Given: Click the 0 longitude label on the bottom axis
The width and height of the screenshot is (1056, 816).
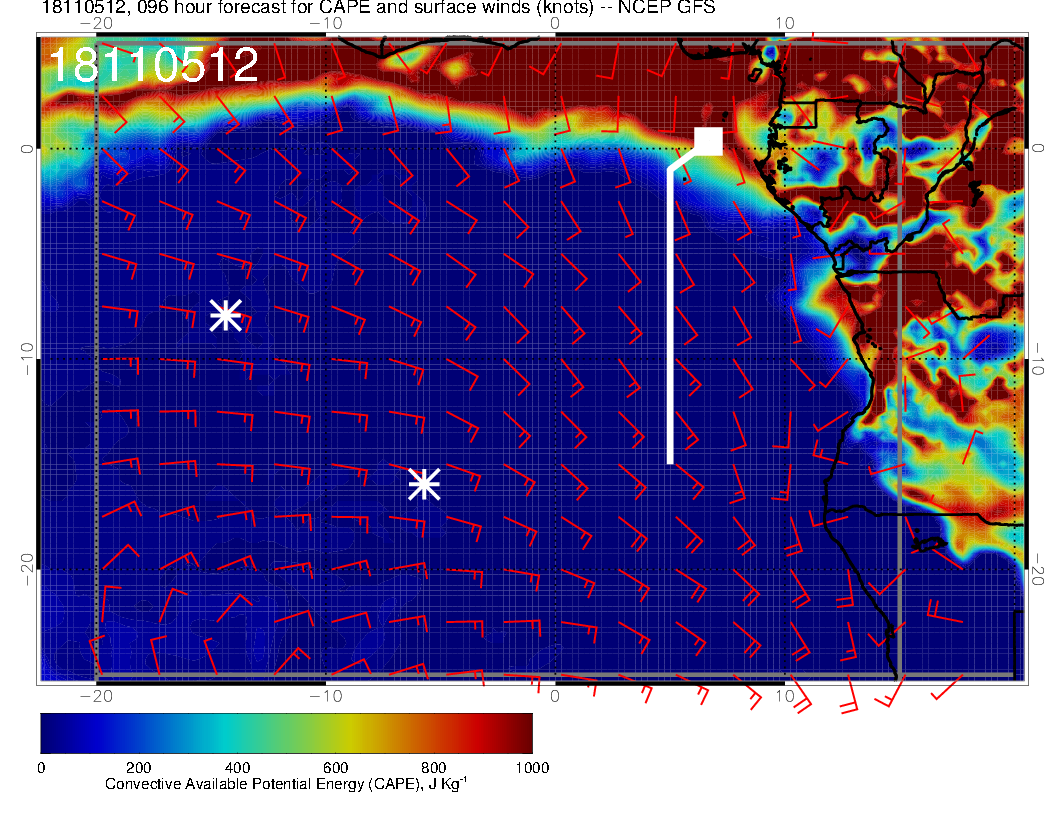Looking at the screenshot, I should coord(555,695).
